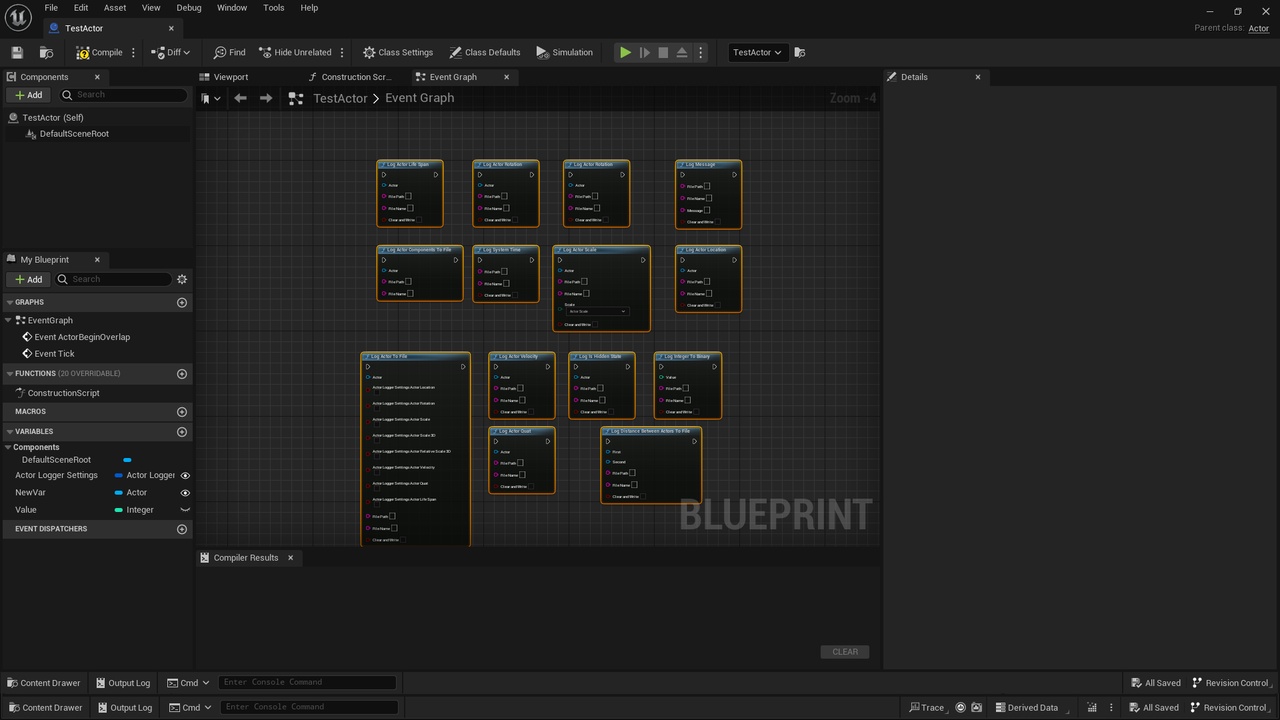Toggle visibility eye for NewVar variable
The width and height of the screenshot is (1280, 720).
(x=185, y=493)
